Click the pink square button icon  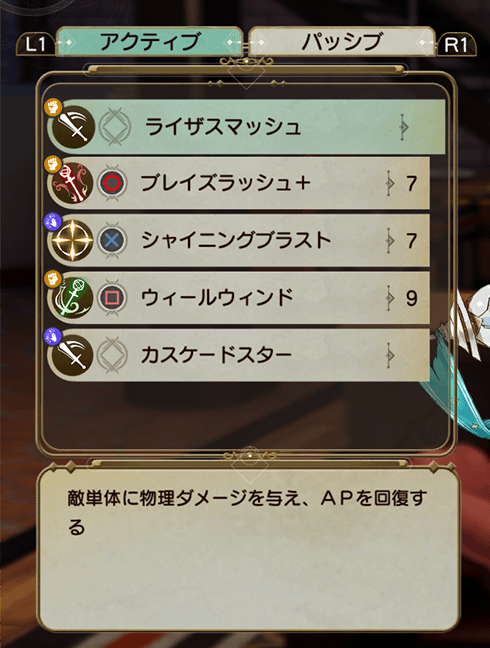click(112, 298)
